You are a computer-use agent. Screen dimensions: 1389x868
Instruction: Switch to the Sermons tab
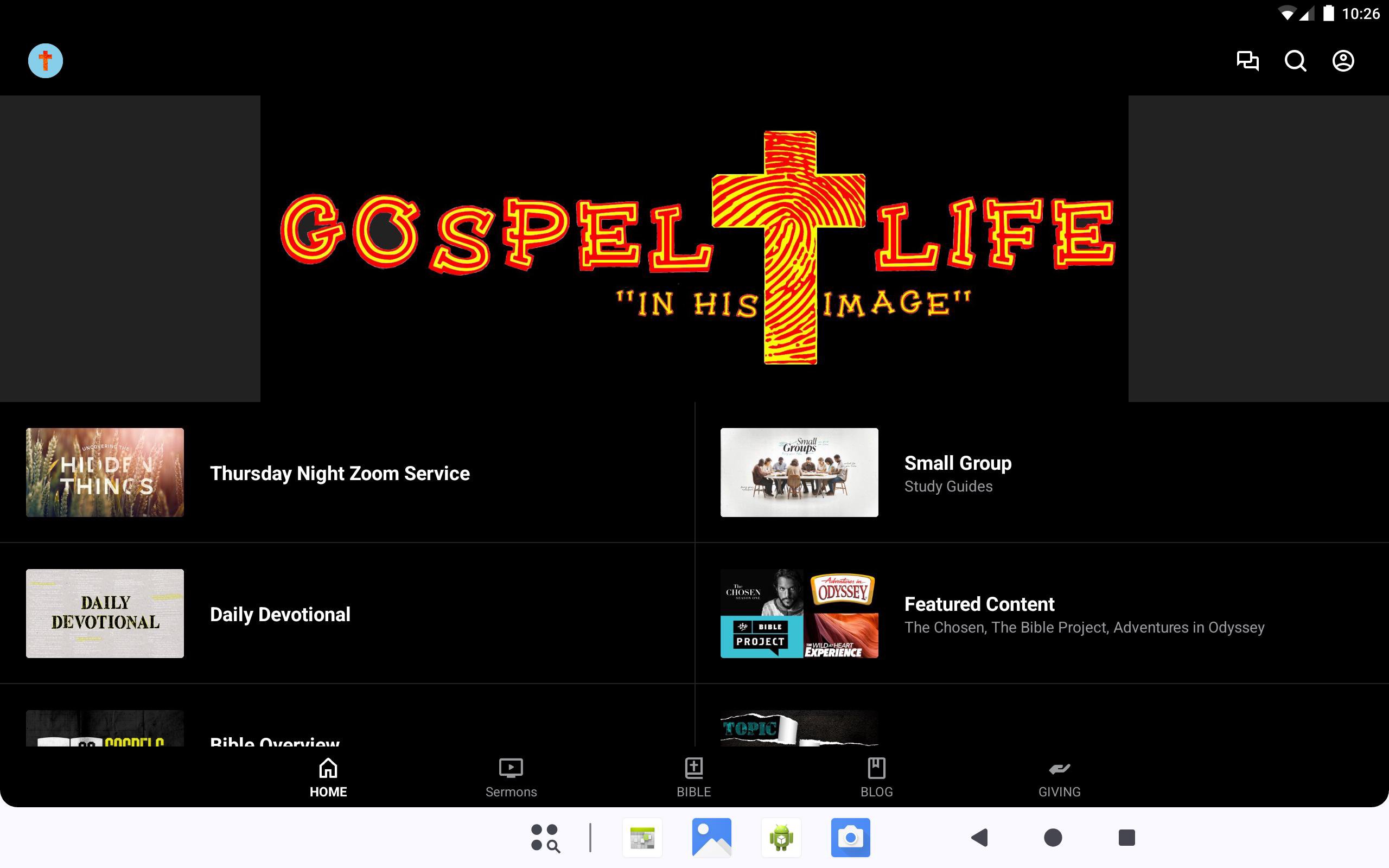point(511,778)
